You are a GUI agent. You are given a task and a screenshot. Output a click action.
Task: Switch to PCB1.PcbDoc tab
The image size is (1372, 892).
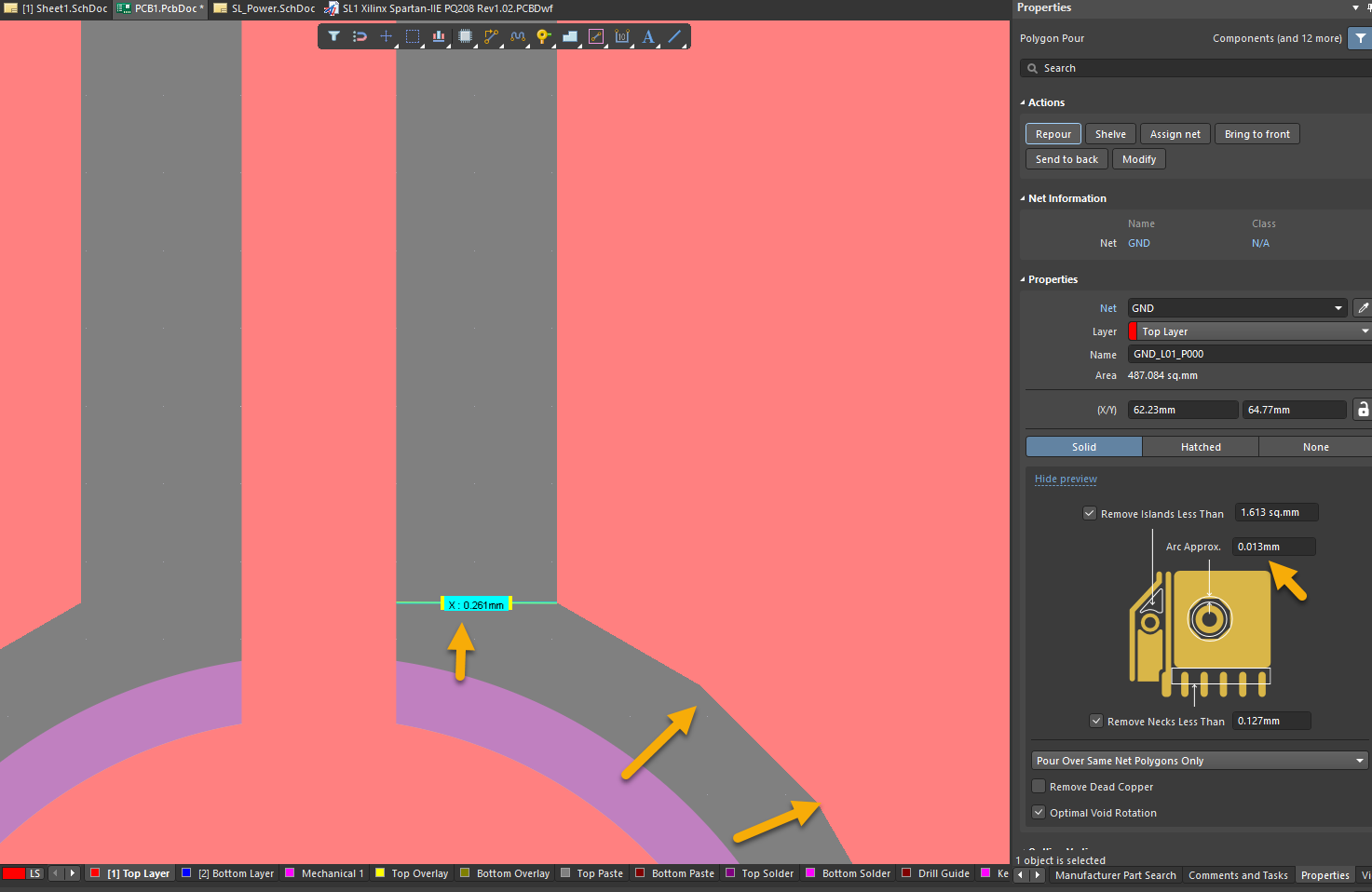[160, 8]
